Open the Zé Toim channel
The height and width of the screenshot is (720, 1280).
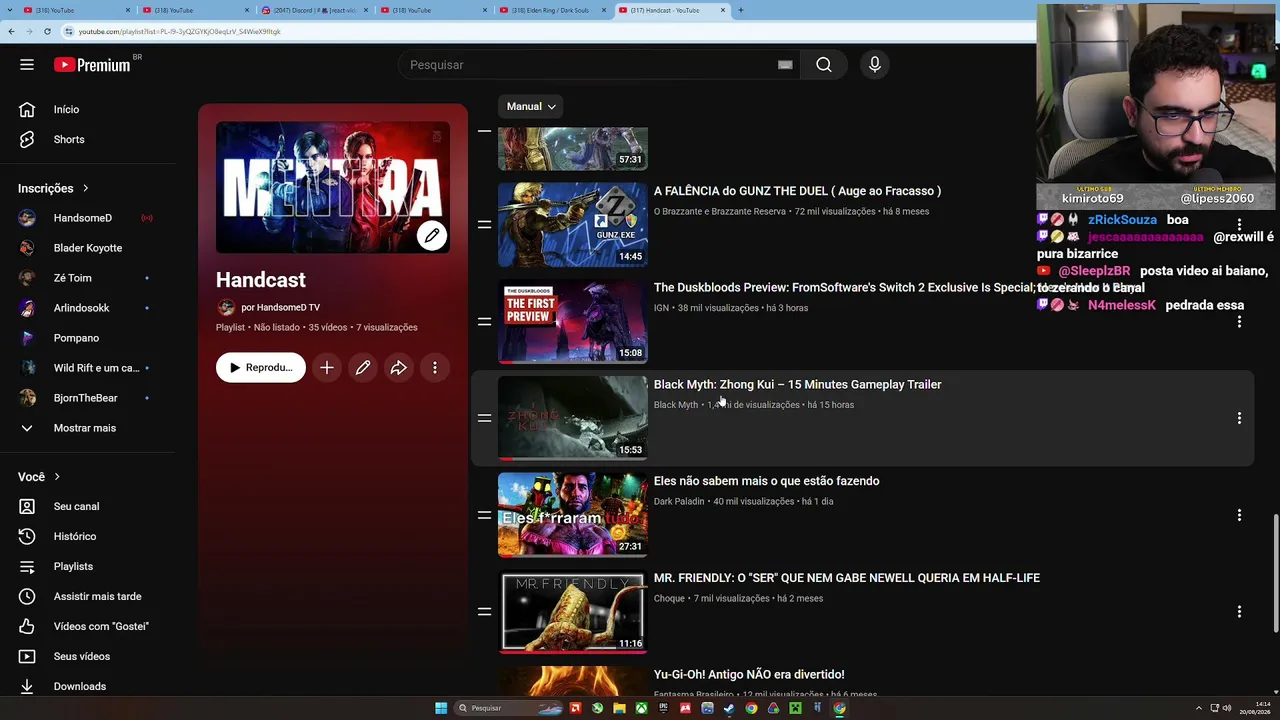[72, 278]
